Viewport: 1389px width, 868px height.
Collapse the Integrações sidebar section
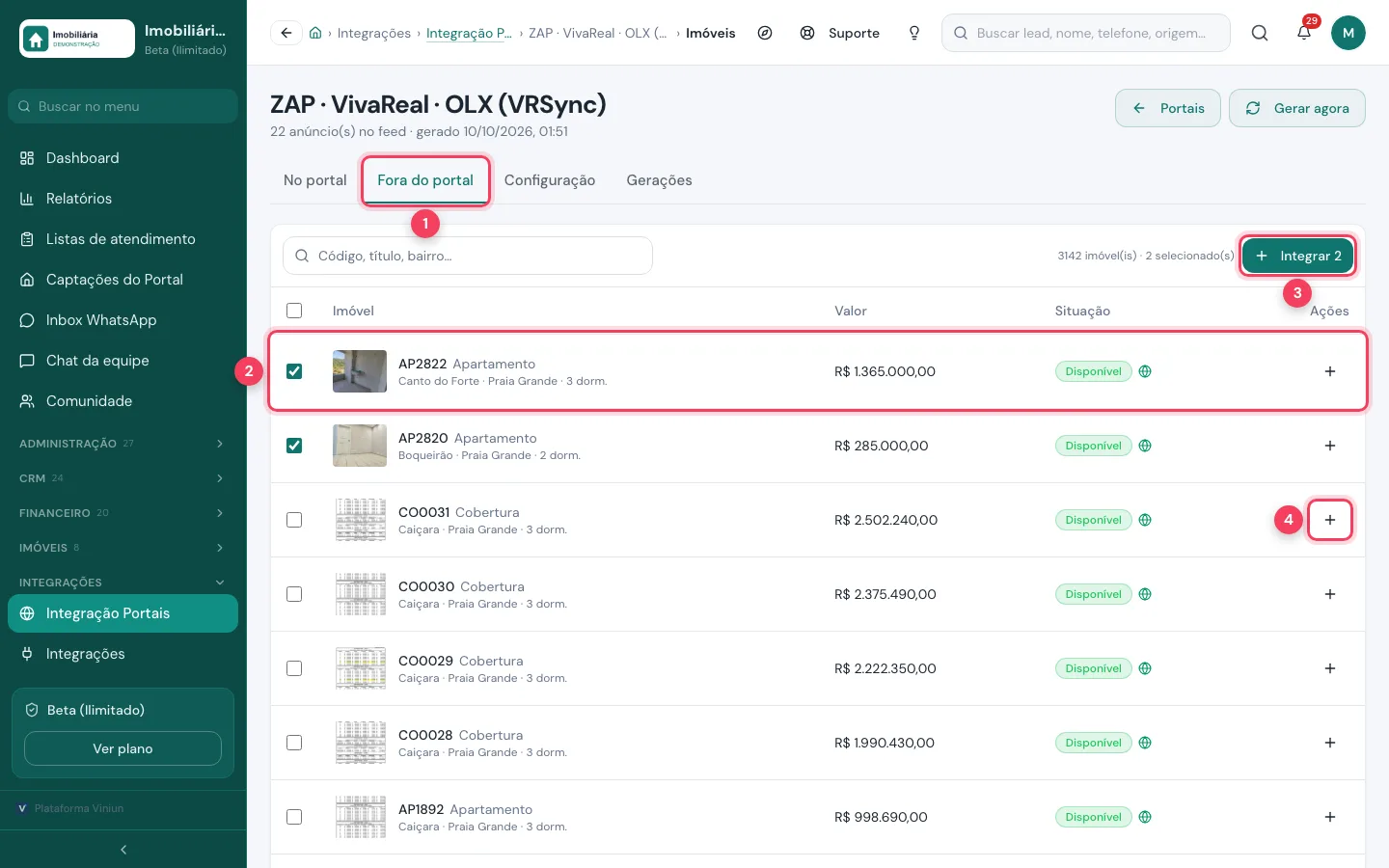[x=123, y=583]
